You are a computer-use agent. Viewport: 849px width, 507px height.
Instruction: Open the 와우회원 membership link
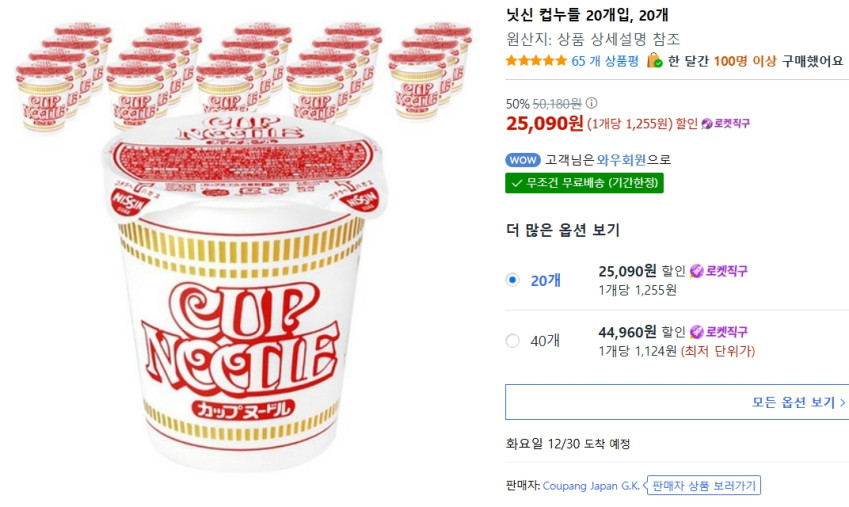coord(622,160)
